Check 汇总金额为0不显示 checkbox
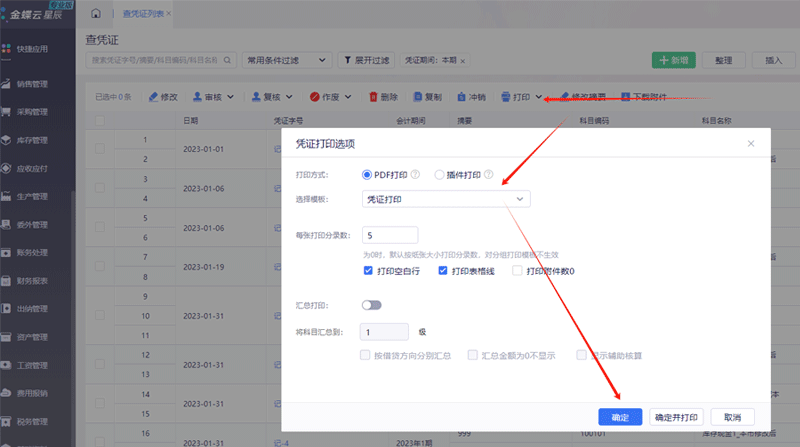 (472, 355)
